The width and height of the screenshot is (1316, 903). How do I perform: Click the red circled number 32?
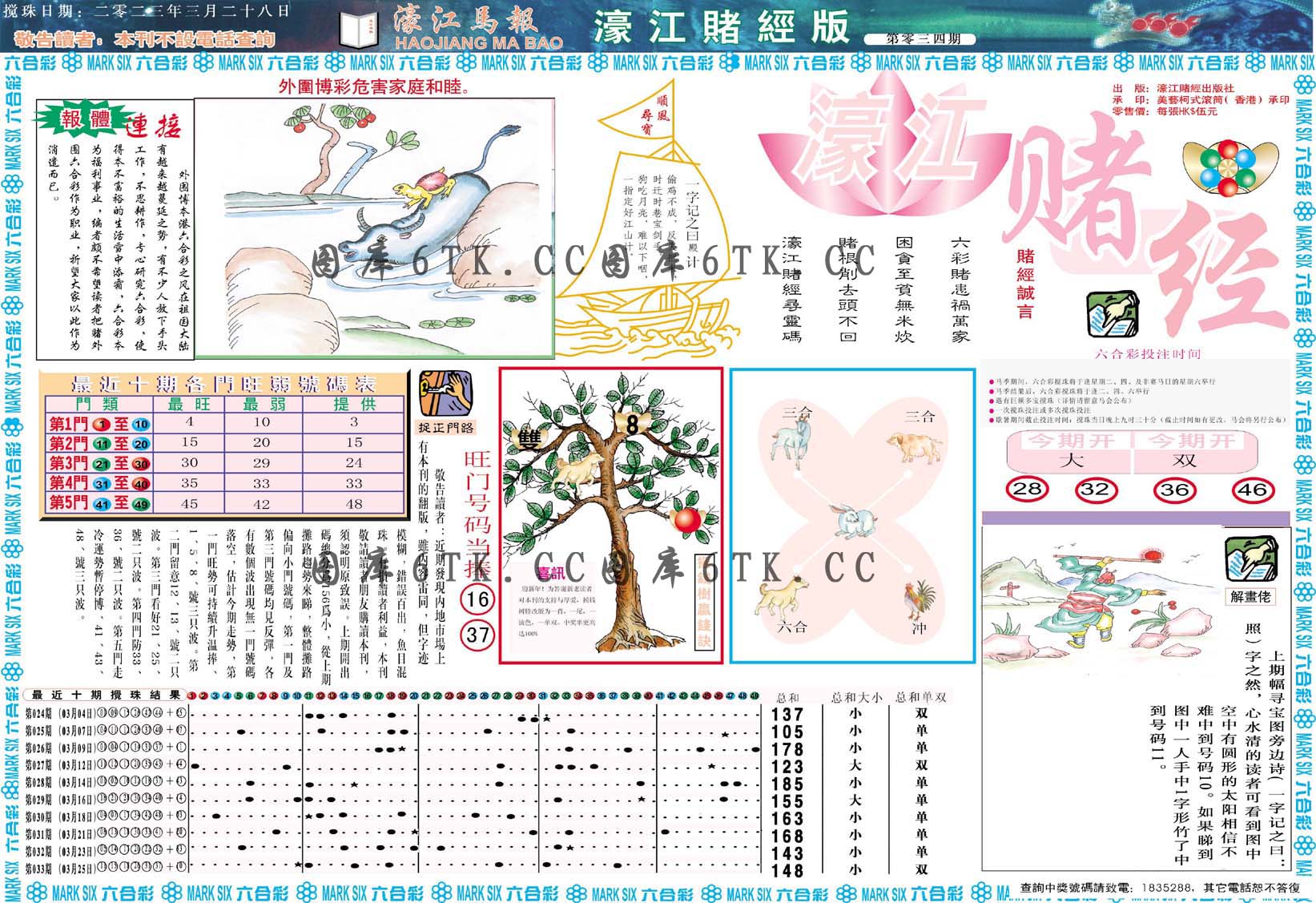coord(1095,489)
